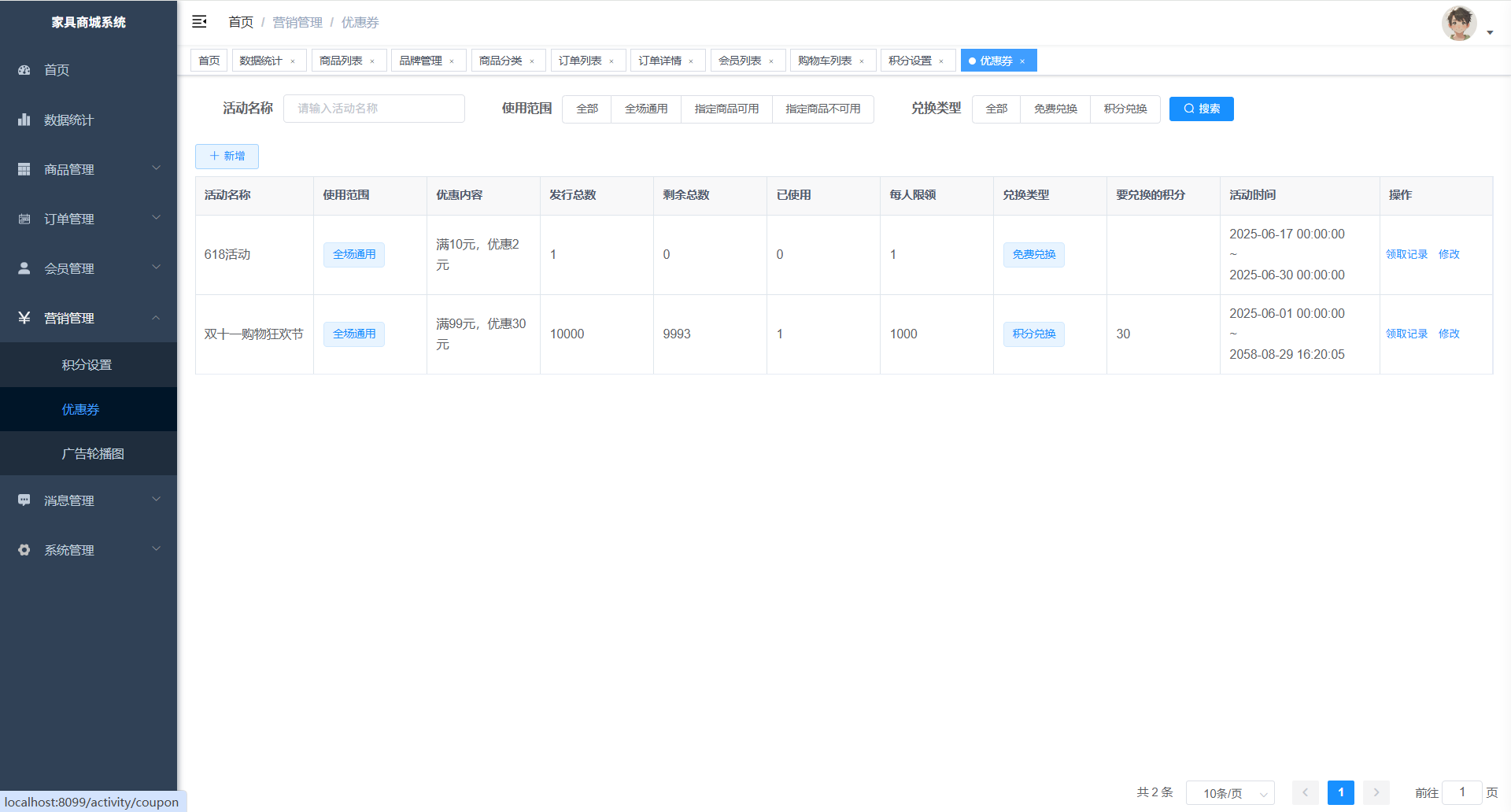Viewport: 1511px width, 812px height.
Task: Open 领取记录 for the 618活动 coupon
Action: tap(1406, 254)
